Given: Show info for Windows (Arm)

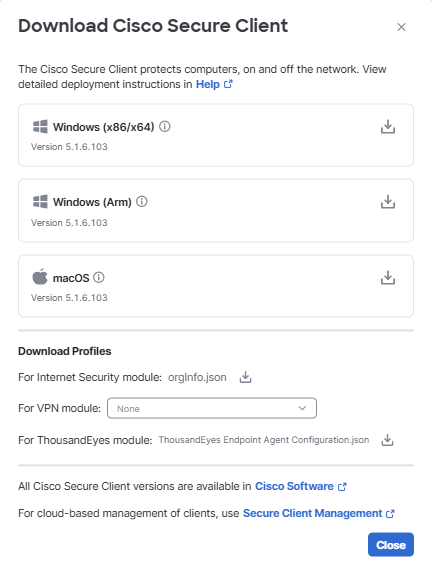Looking at the screenshot, I should 142,201.
